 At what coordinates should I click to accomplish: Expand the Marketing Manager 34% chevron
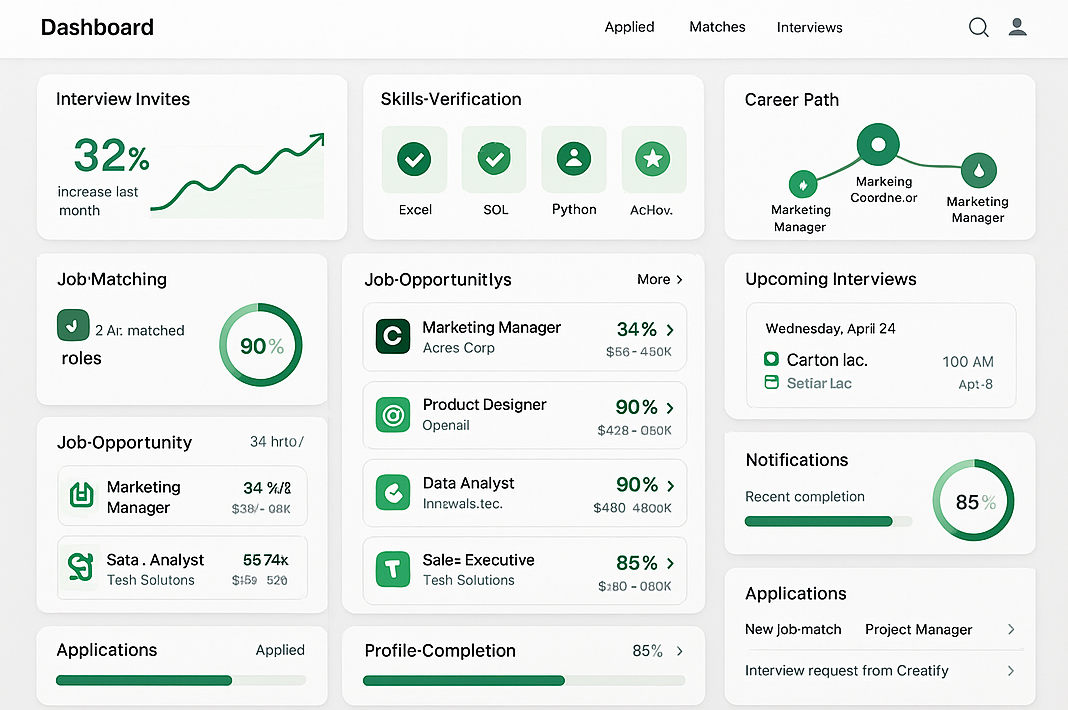670,330
